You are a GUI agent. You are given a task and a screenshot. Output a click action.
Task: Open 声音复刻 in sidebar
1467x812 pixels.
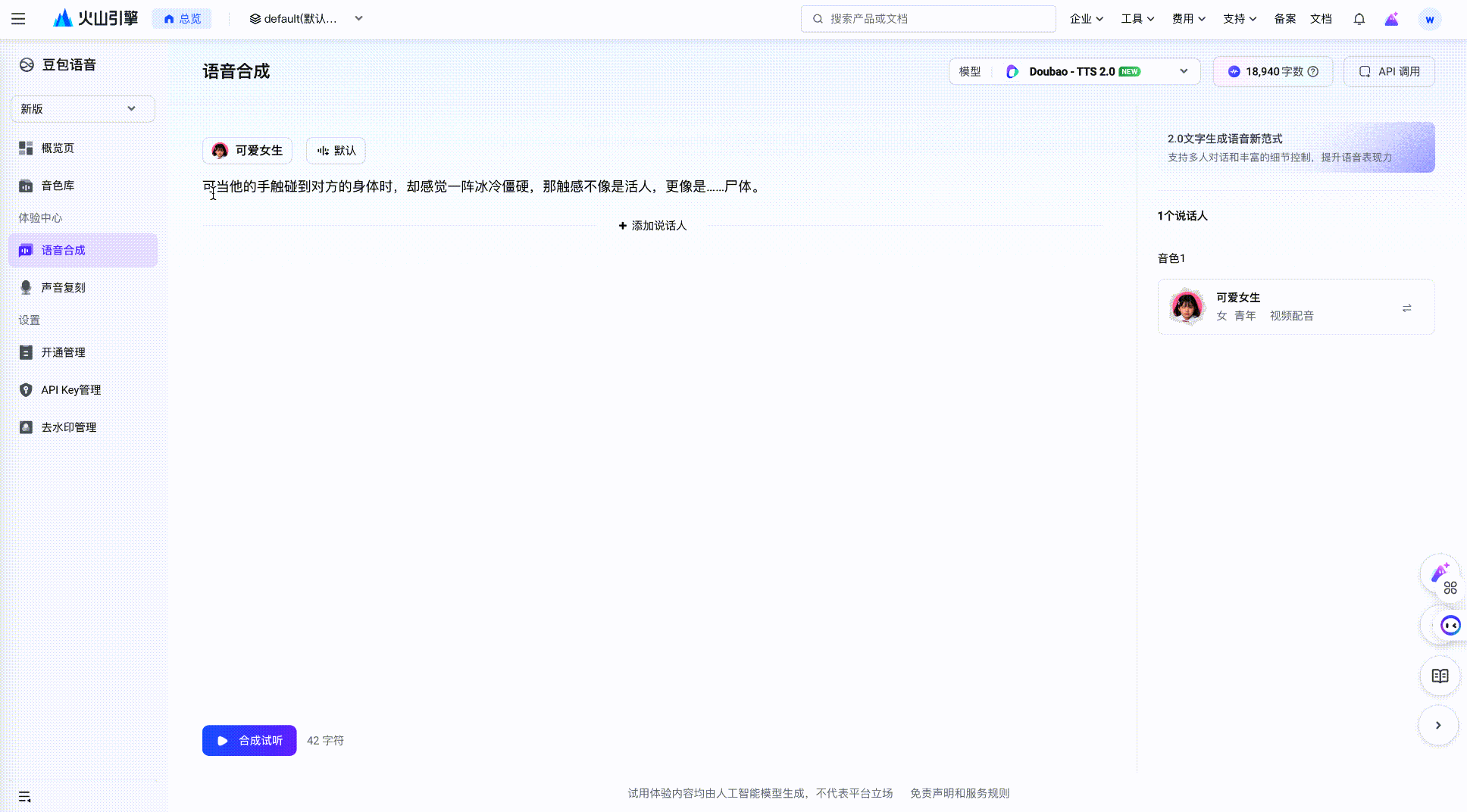tap(83, 288)
